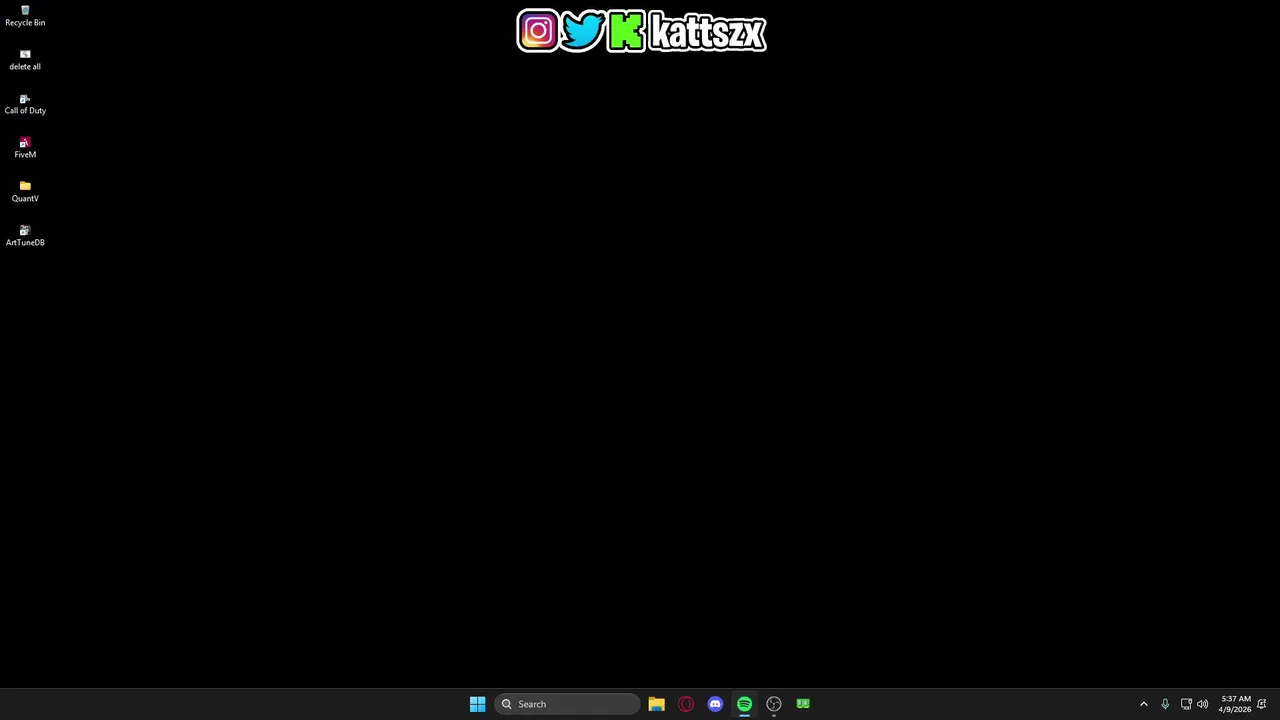
Task: Open the green app icon on taskbar
Action: coord(803,704)
